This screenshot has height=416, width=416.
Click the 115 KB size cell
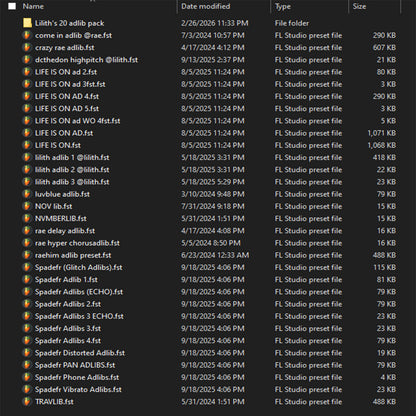point(385,267)
